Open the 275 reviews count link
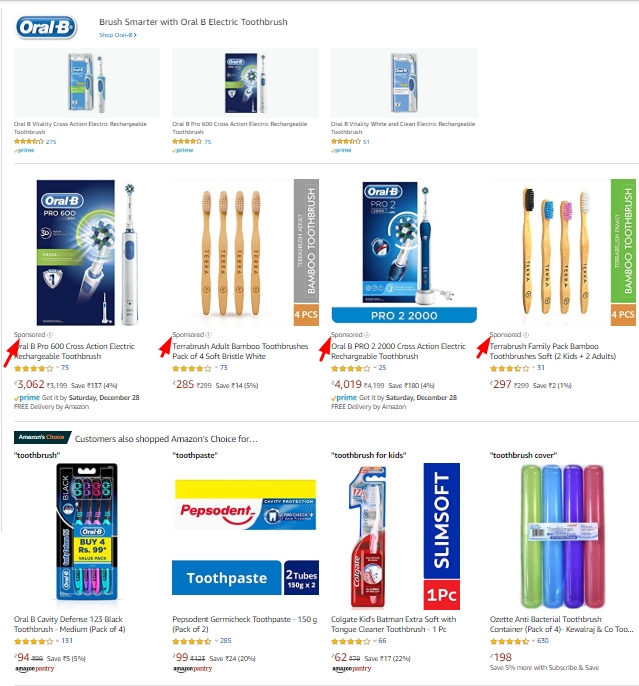 (51, 142)
